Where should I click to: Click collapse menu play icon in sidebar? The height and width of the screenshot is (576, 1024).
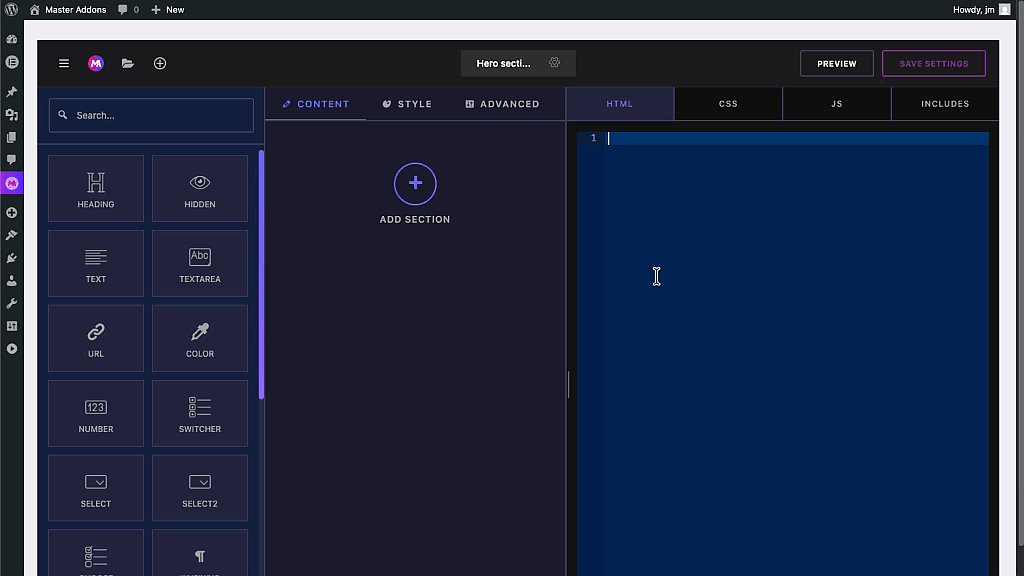pos(12,349)
